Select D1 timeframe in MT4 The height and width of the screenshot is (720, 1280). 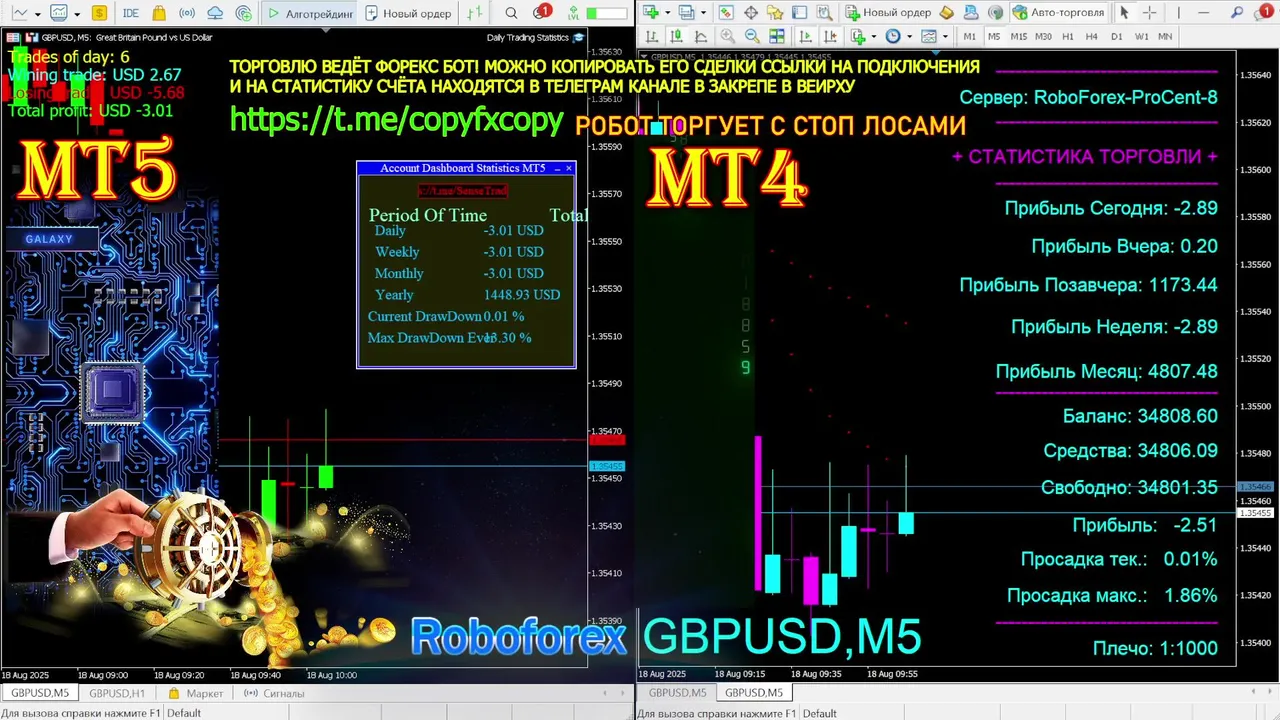pyautogui.click(x=1116, y=36)
